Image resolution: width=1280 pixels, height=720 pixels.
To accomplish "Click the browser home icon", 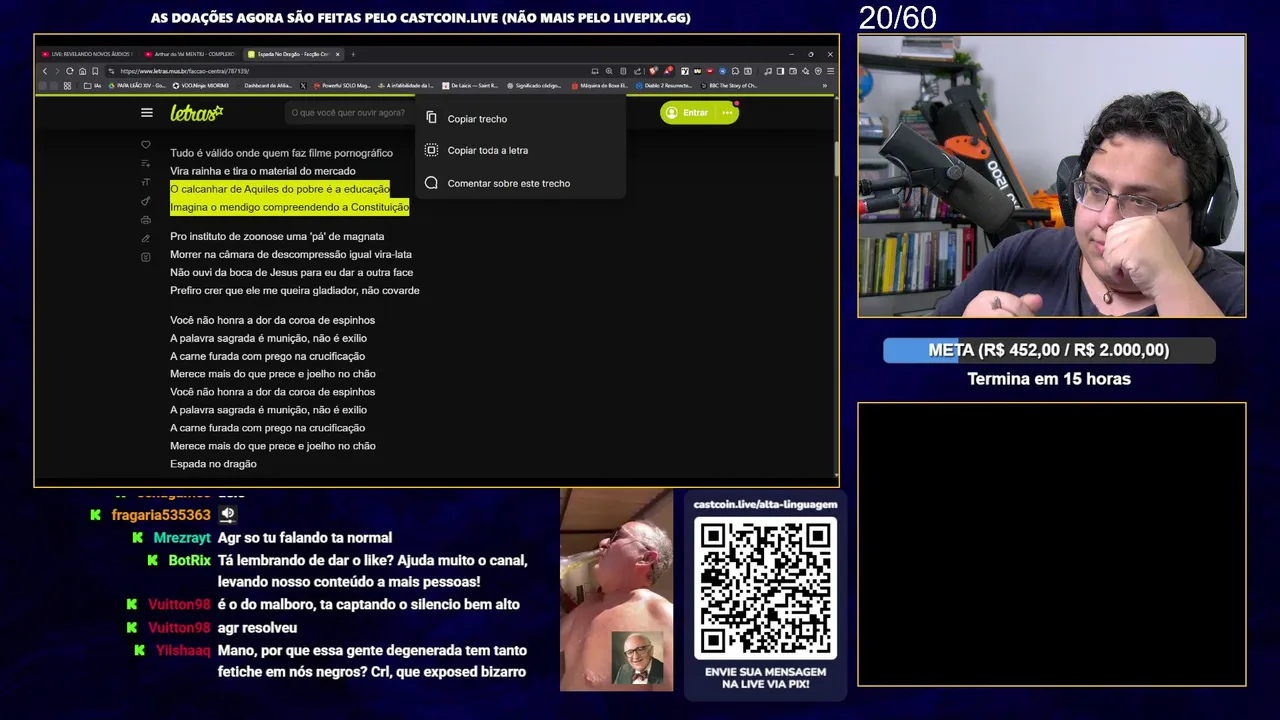I will (x=82, y=71).
